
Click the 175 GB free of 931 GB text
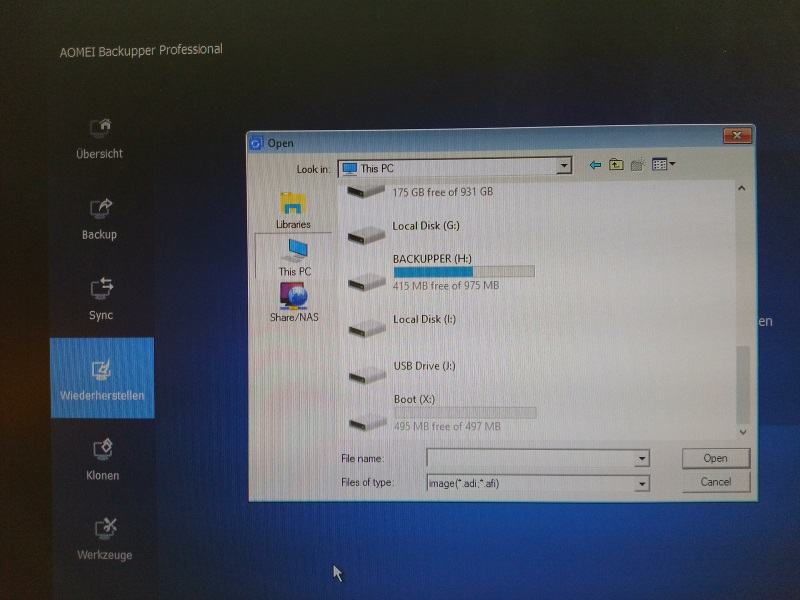click(x=442, y=192)
